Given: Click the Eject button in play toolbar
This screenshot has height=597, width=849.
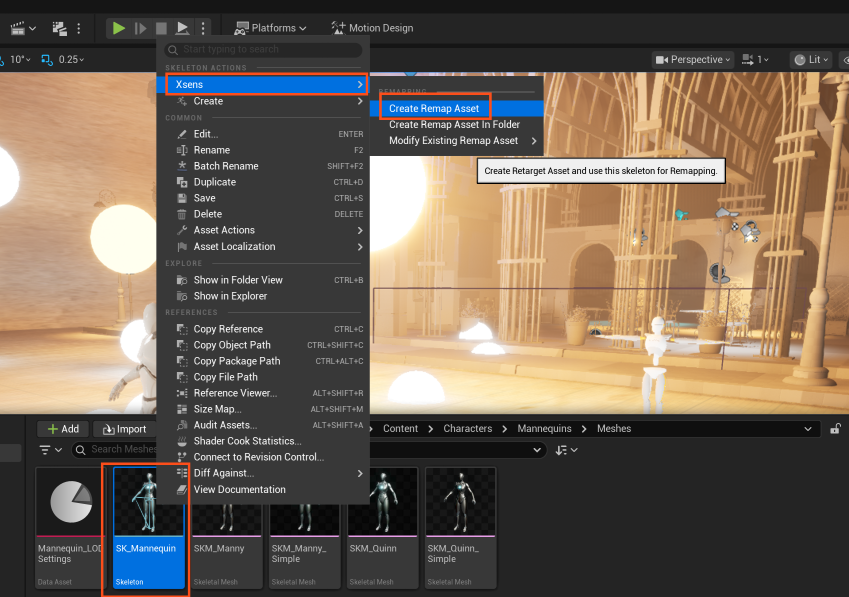Looking at the screenshot, I should [182, 28].
